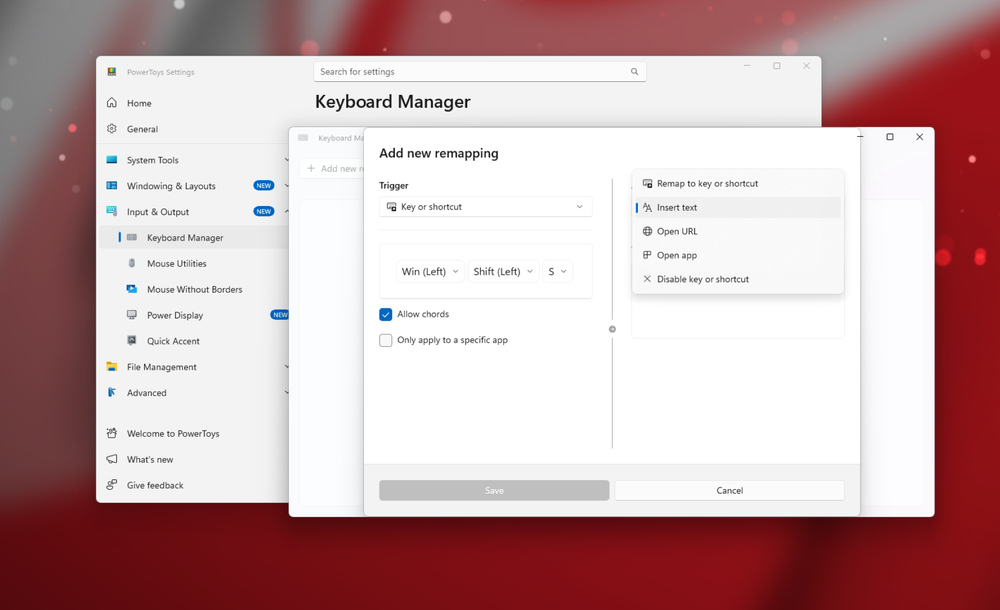The height and width of the screenshot is (610, 1000).
Task: Click the Quick Accent icon
Action: (132, 341)
